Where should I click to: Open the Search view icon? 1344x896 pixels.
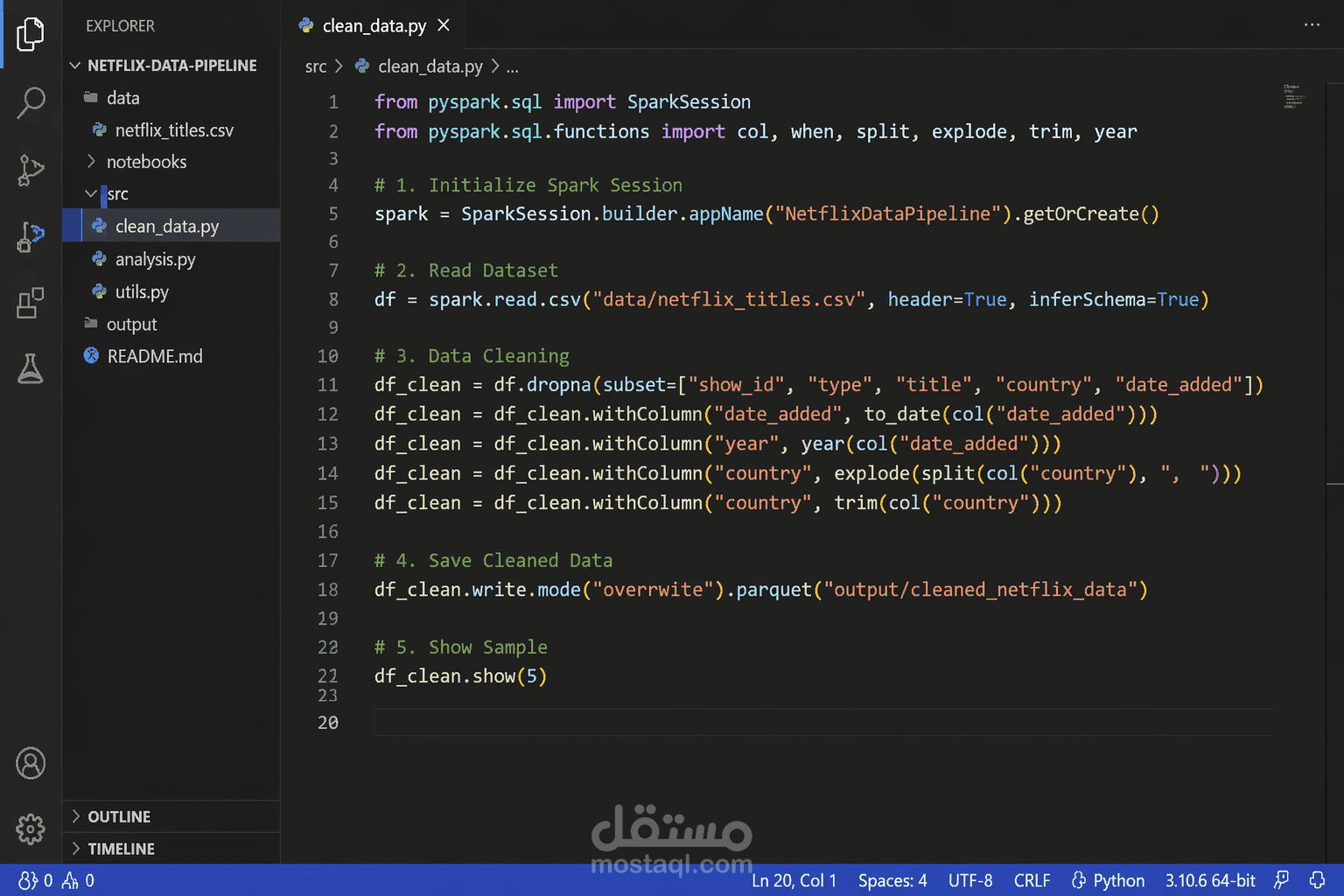[31, 102]
